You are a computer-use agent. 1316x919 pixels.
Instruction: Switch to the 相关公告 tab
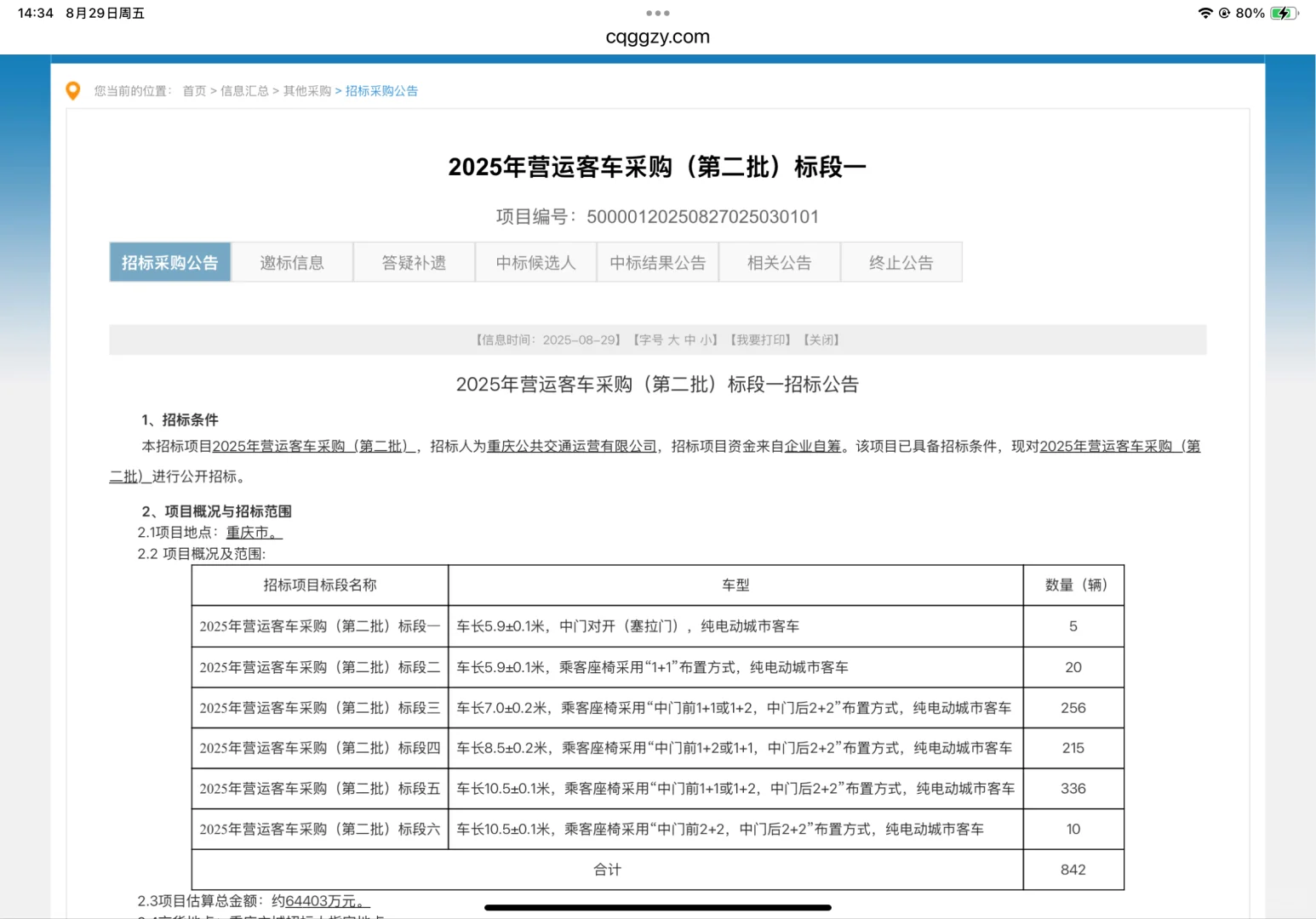click(x=779, y=262)
